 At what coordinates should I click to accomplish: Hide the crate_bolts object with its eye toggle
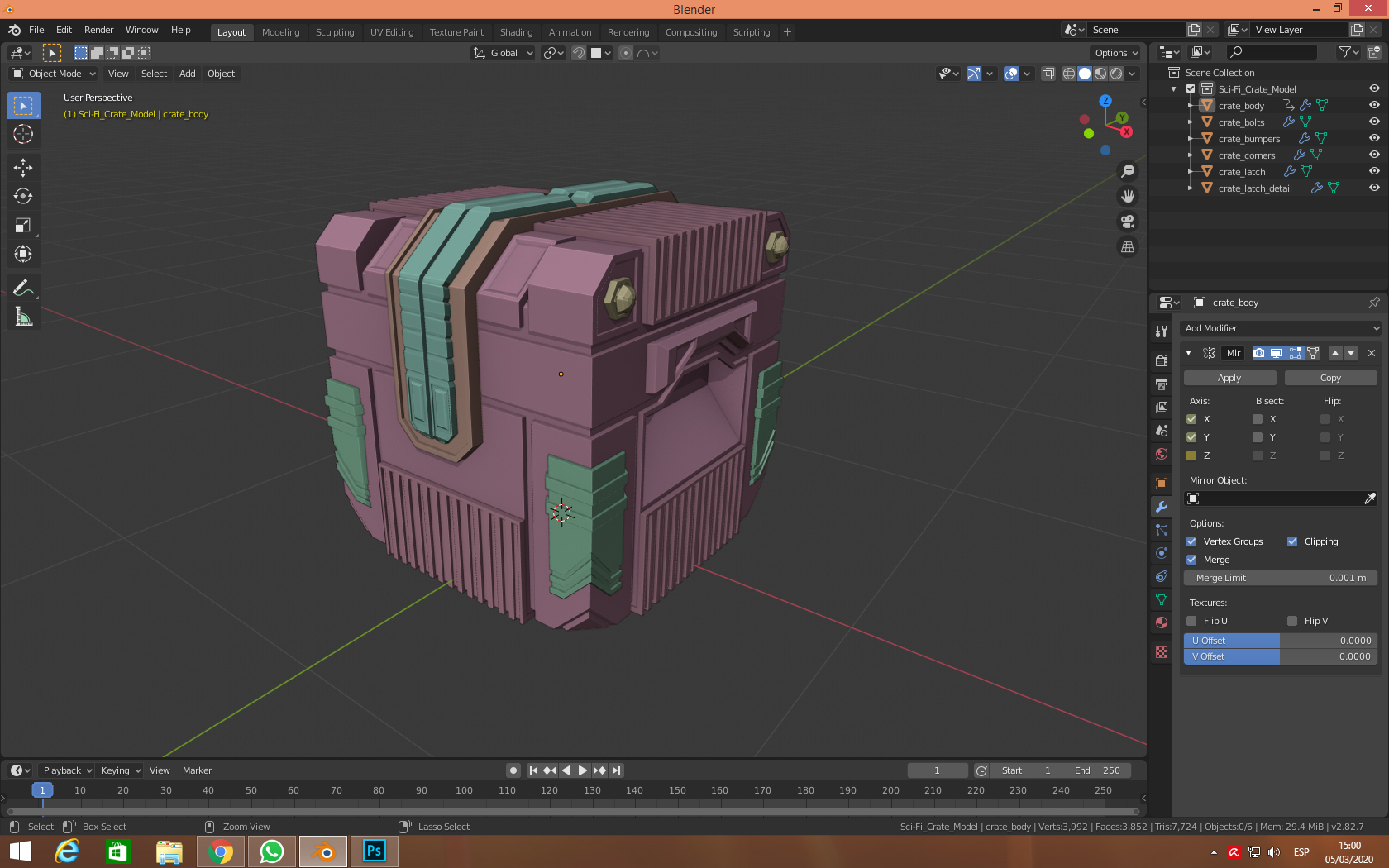click(1375, 122)
